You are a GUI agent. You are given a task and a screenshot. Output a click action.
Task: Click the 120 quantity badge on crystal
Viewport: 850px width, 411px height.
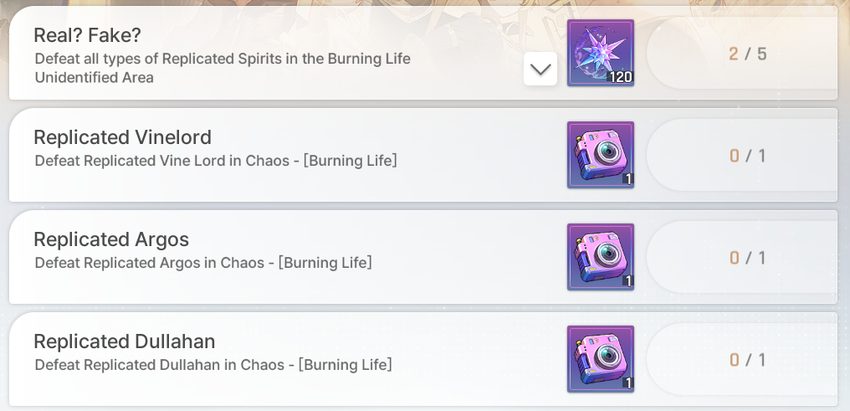620,78
